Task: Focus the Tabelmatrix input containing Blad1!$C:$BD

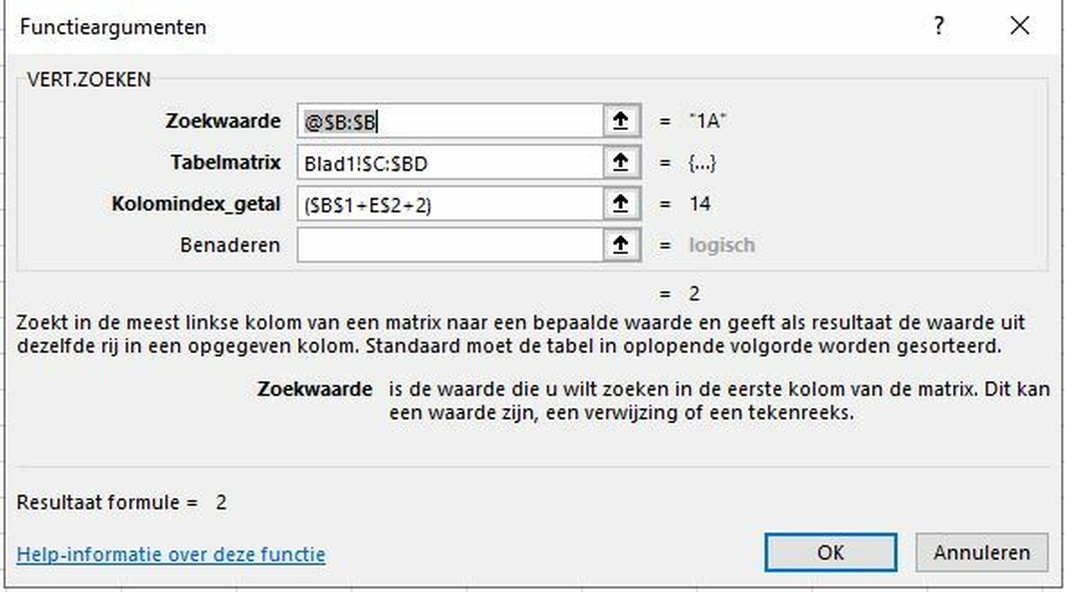Action: coord(450,163)
